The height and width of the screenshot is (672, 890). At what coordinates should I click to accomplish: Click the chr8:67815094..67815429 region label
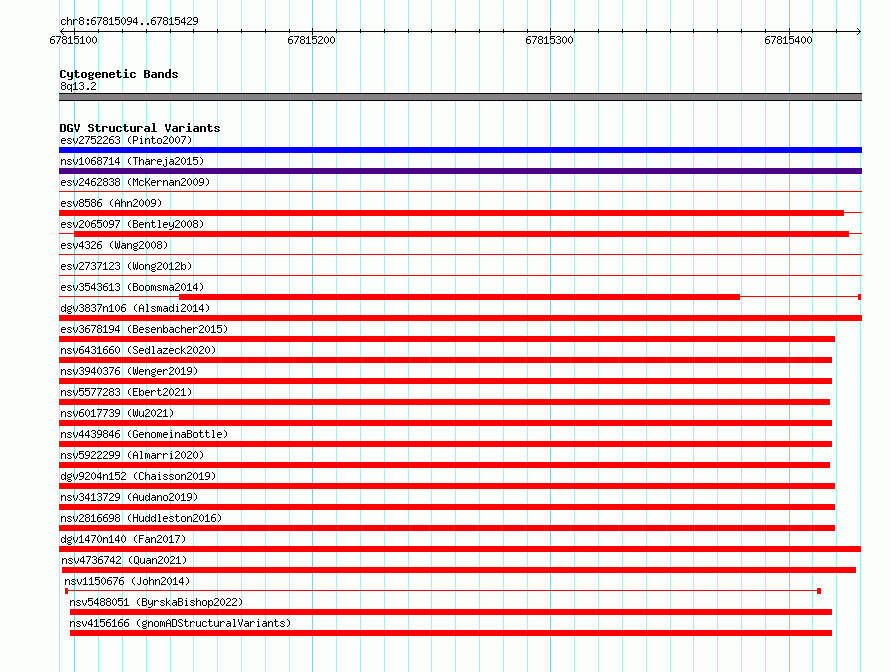[129, 22]
